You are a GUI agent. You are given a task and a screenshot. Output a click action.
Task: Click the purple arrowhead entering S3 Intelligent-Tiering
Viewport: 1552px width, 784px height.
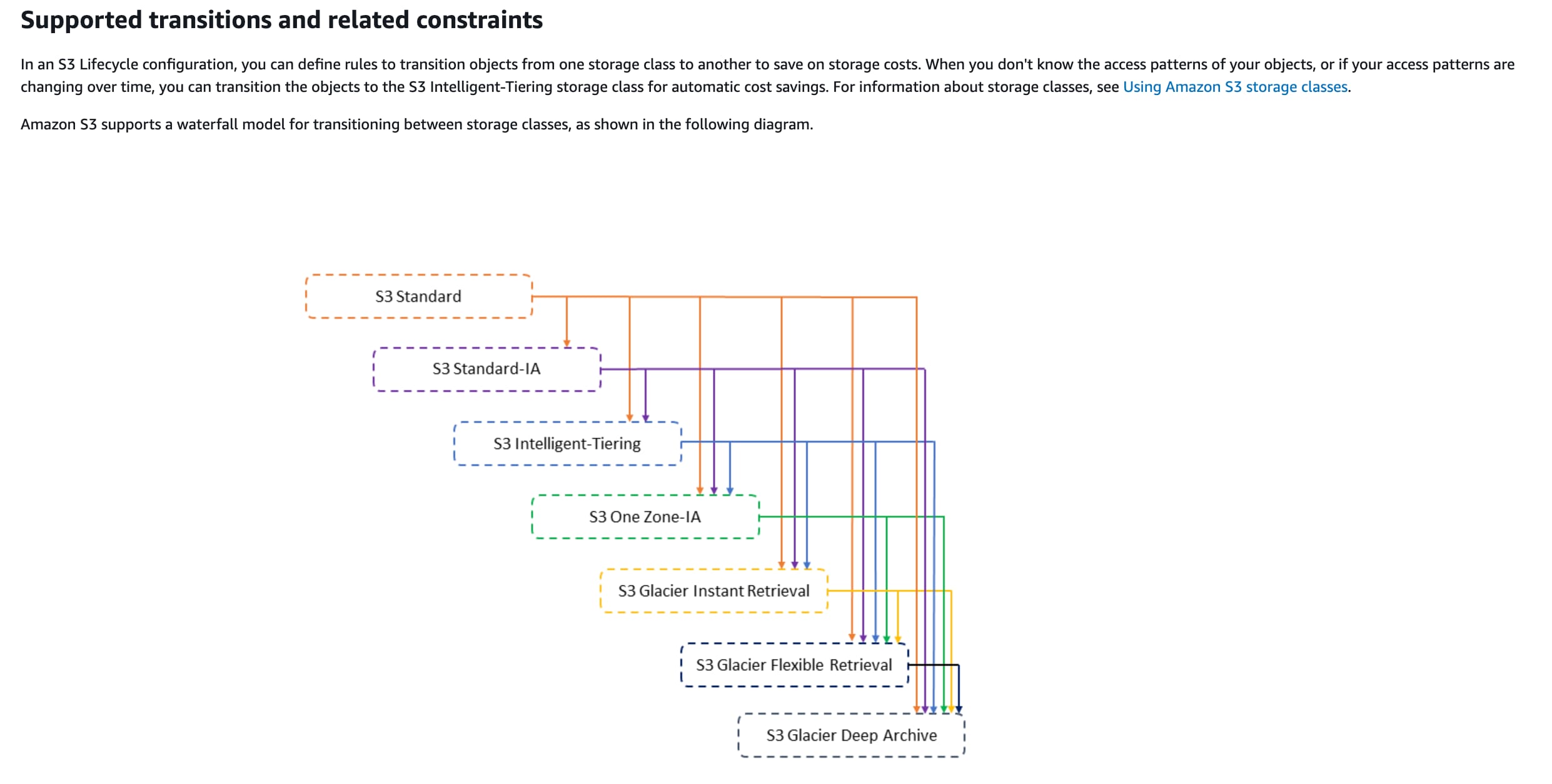pyautogui.click(x=646, y=418)
